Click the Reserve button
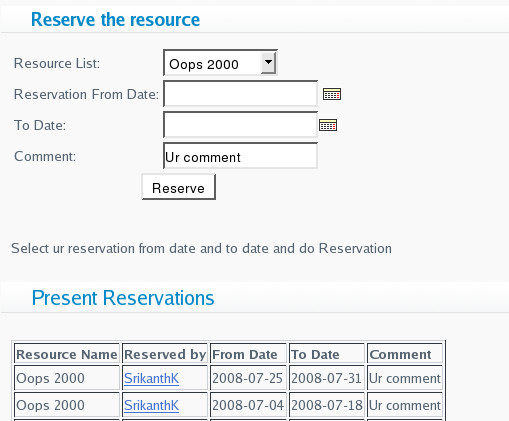Viewport: 509px width, 421px height. 178,187
